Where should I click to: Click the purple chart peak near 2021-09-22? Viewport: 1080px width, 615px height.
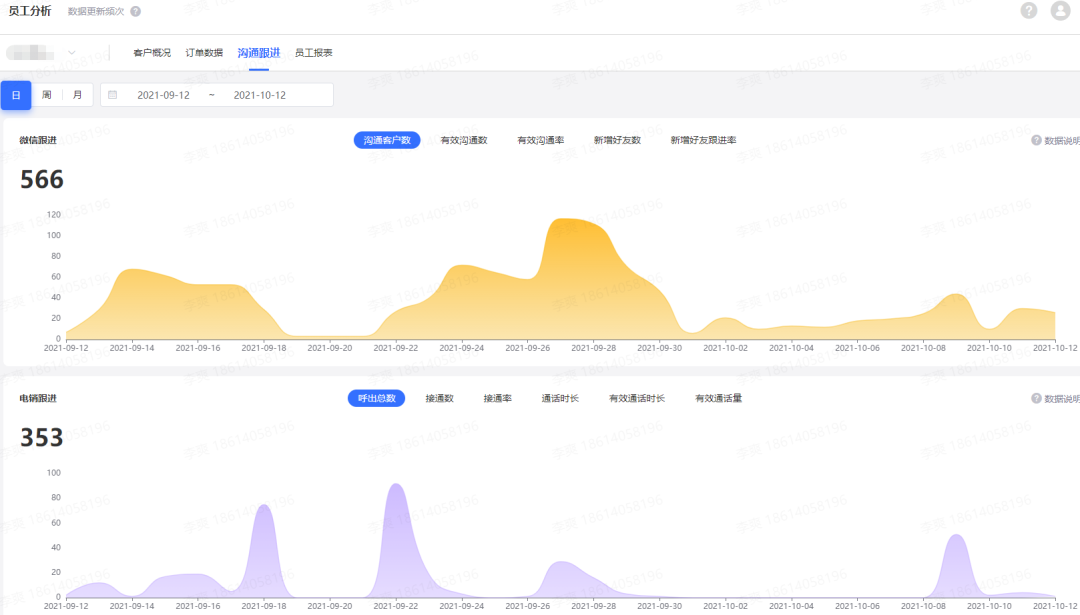(396, 485)
